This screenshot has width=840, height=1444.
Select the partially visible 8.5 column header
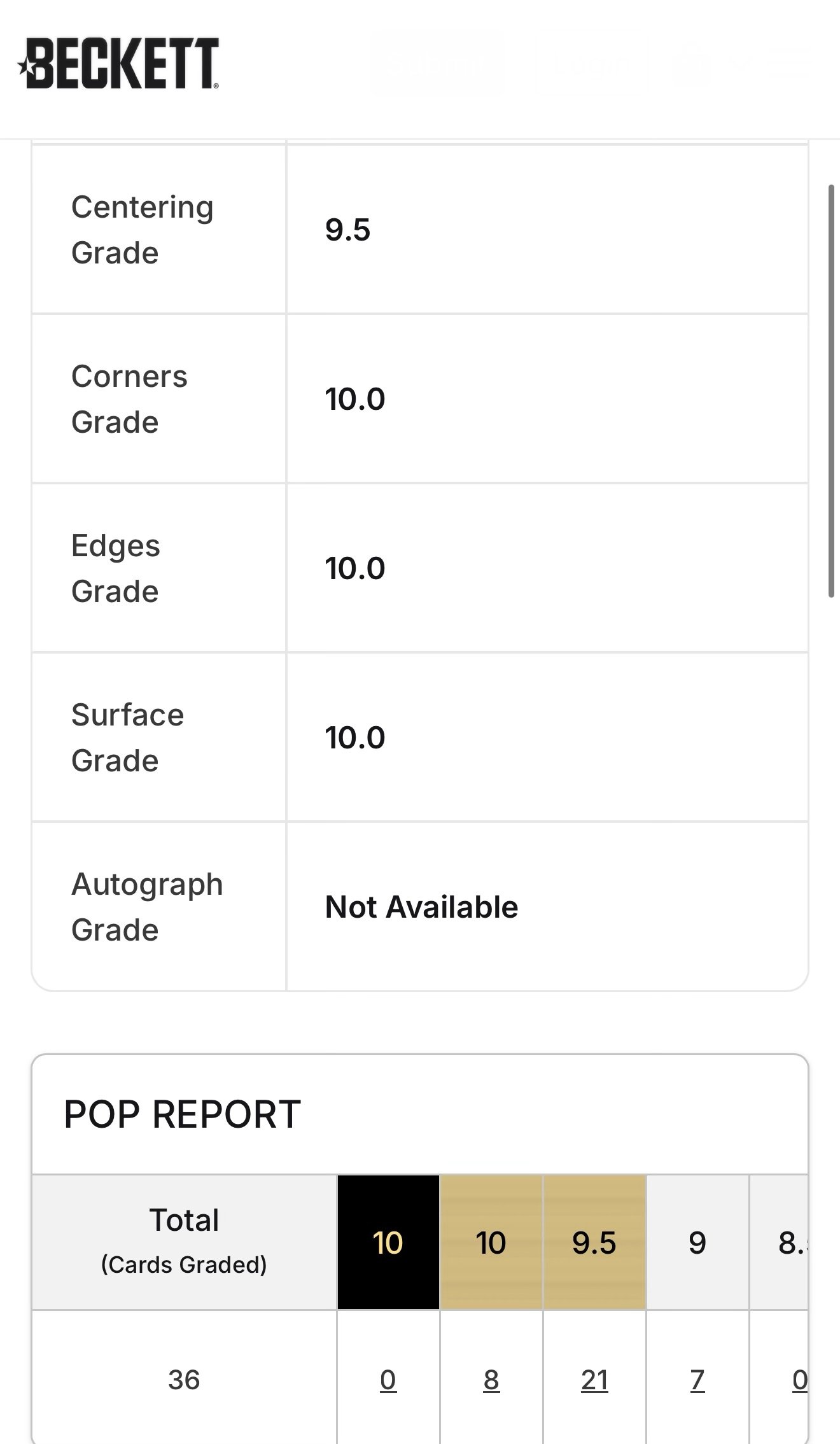pos(790,1242)
